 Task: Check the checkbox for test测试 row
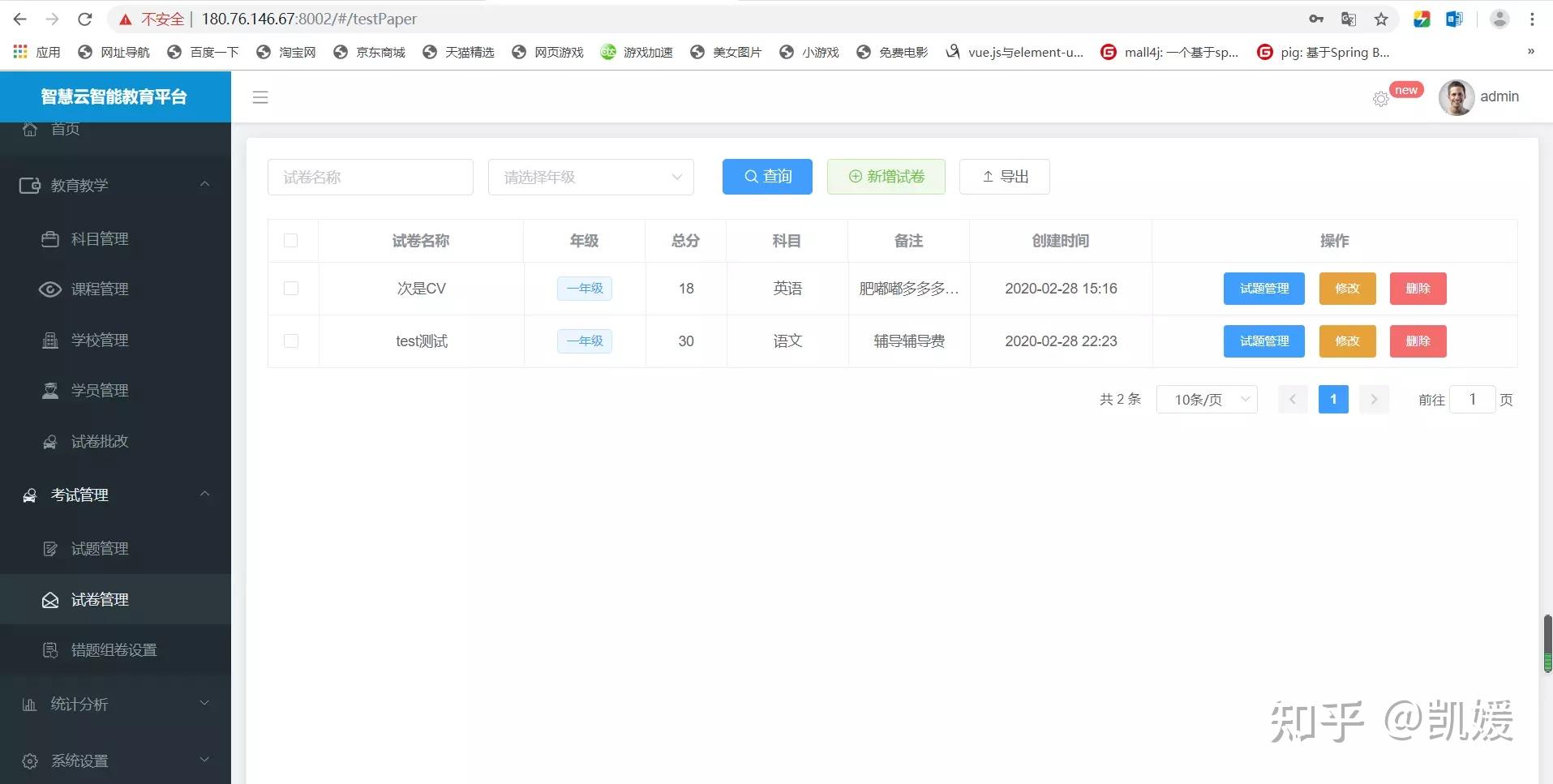point(291,341)
